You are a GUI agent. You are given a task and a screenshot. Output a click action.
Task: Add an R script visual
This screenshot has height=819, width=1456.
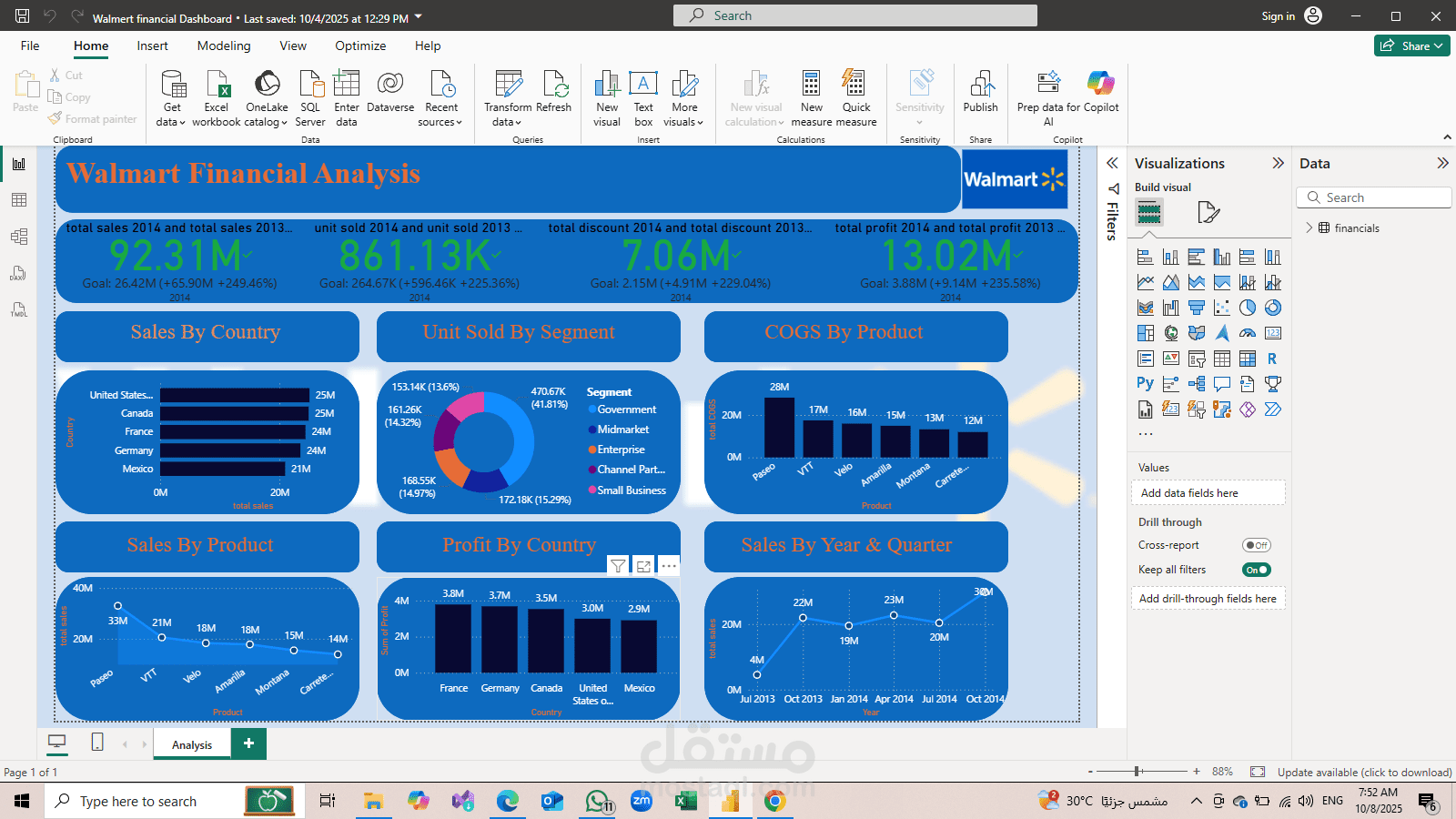click(1273, 359)
